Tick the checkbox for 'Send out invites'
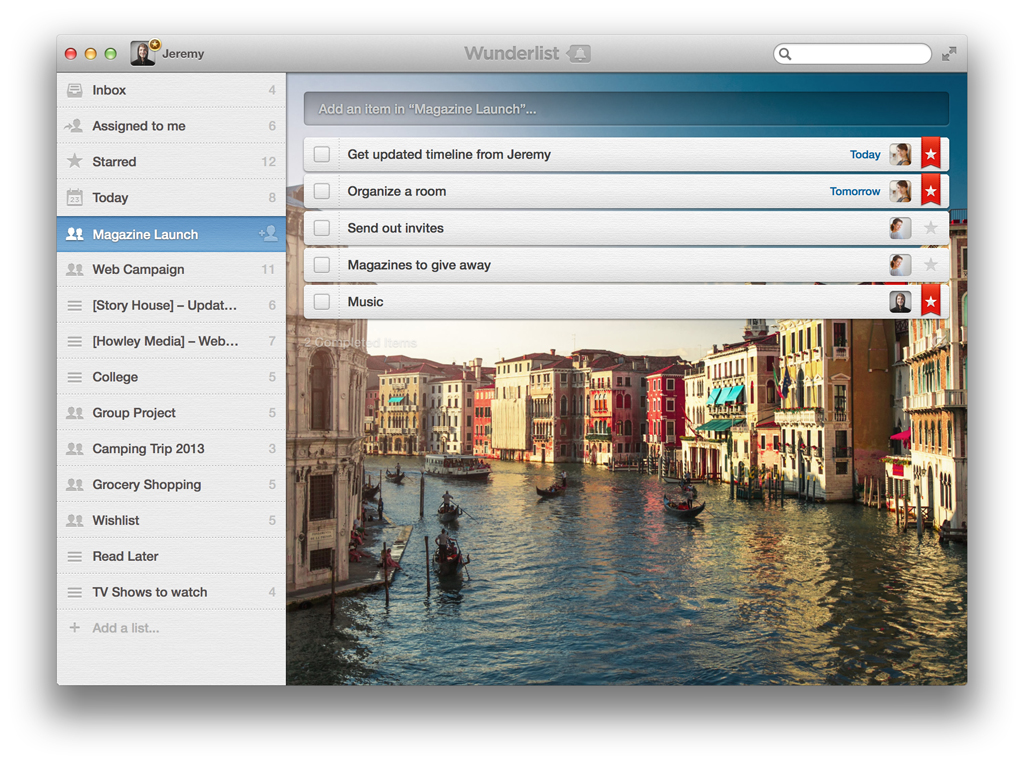 click(322, 227)
